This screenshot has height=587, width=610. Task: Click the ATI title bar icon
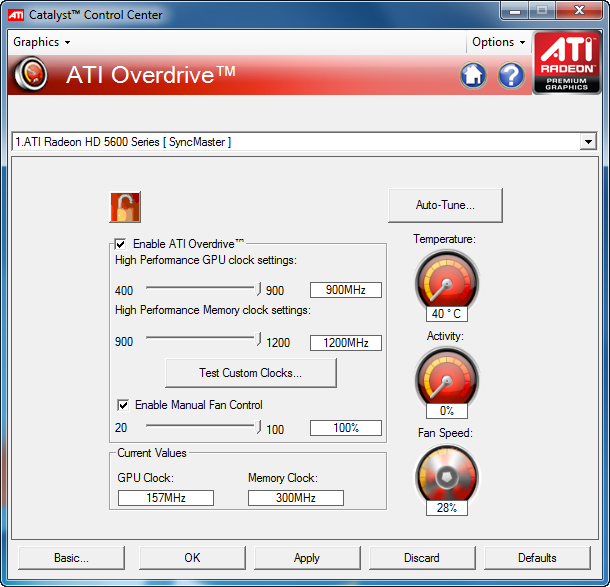pos(16,15)
